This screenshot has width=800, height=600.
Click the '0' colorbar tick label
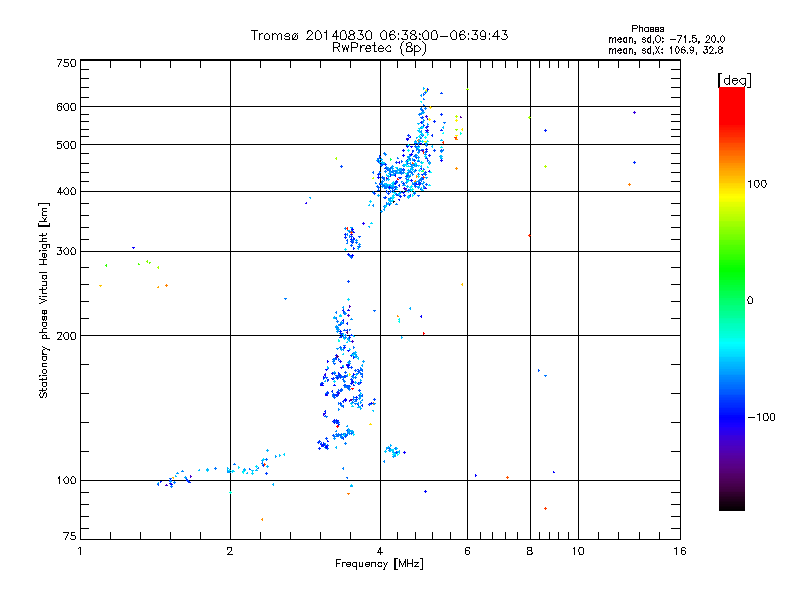tap(750, 300)
